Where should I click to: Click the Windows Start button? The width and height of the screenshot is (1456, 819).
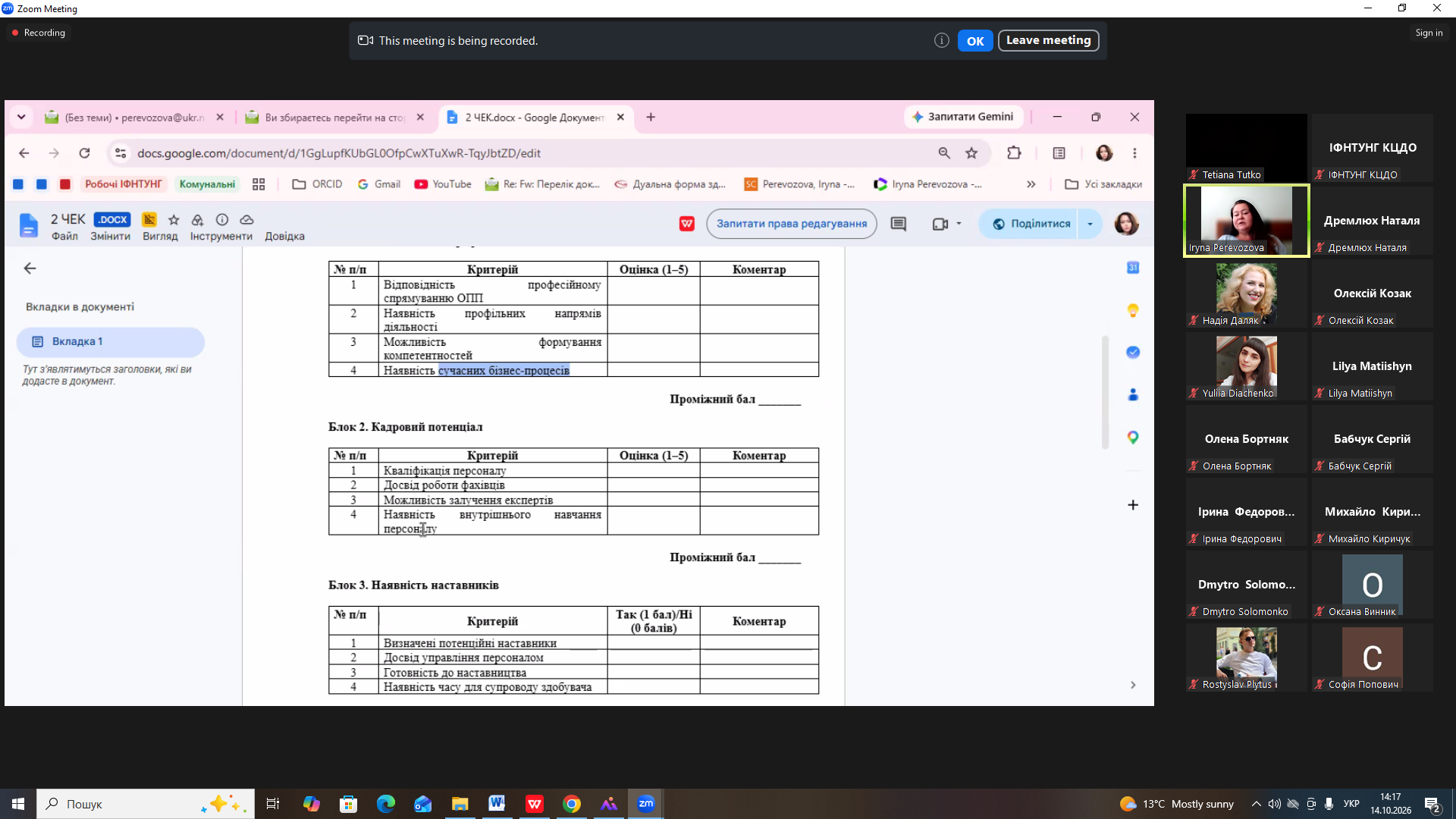pyautogui.click(x=18, y=804)
